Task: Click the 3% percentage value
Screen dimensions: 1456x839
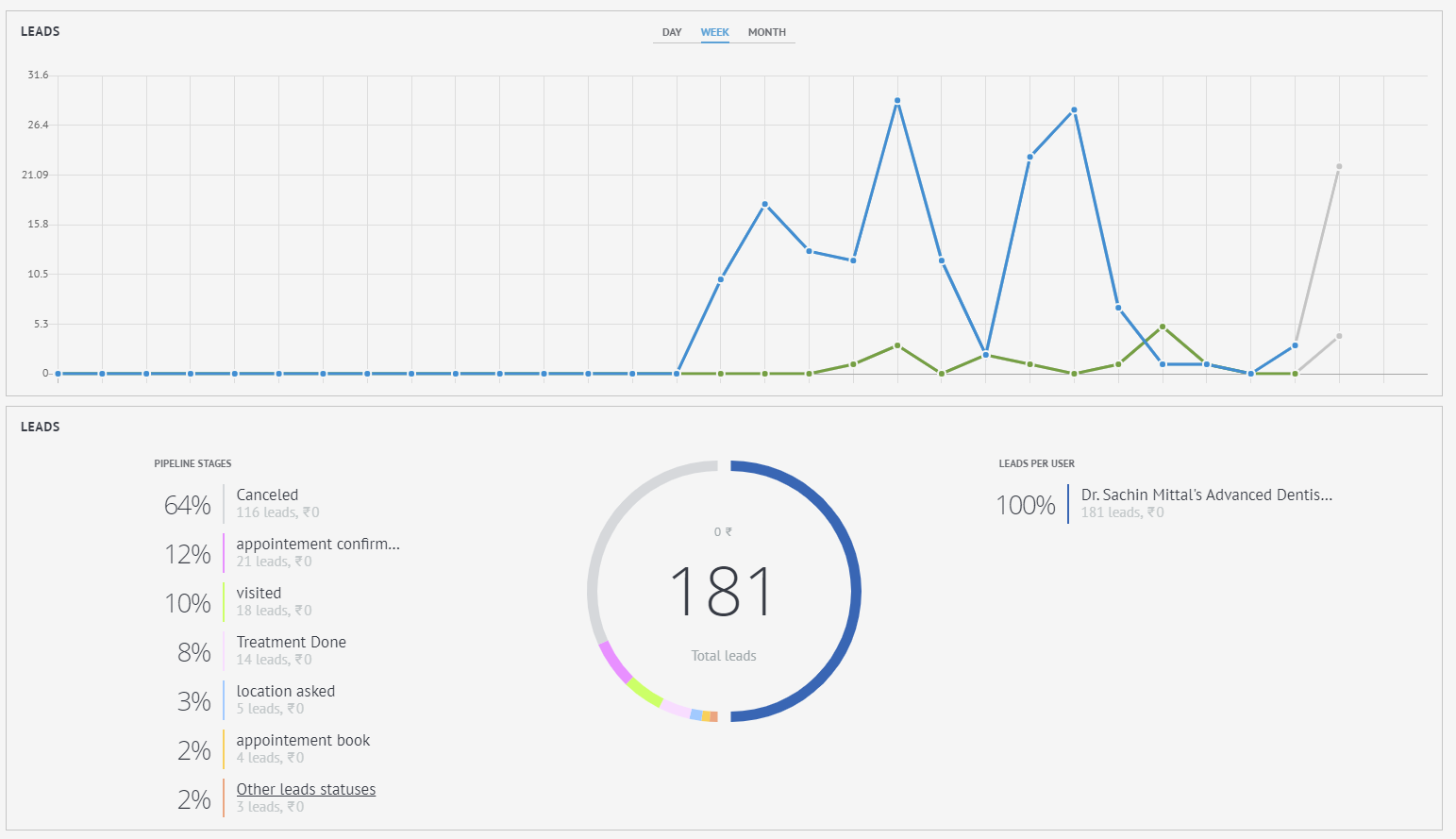Action: click(193, 701)
